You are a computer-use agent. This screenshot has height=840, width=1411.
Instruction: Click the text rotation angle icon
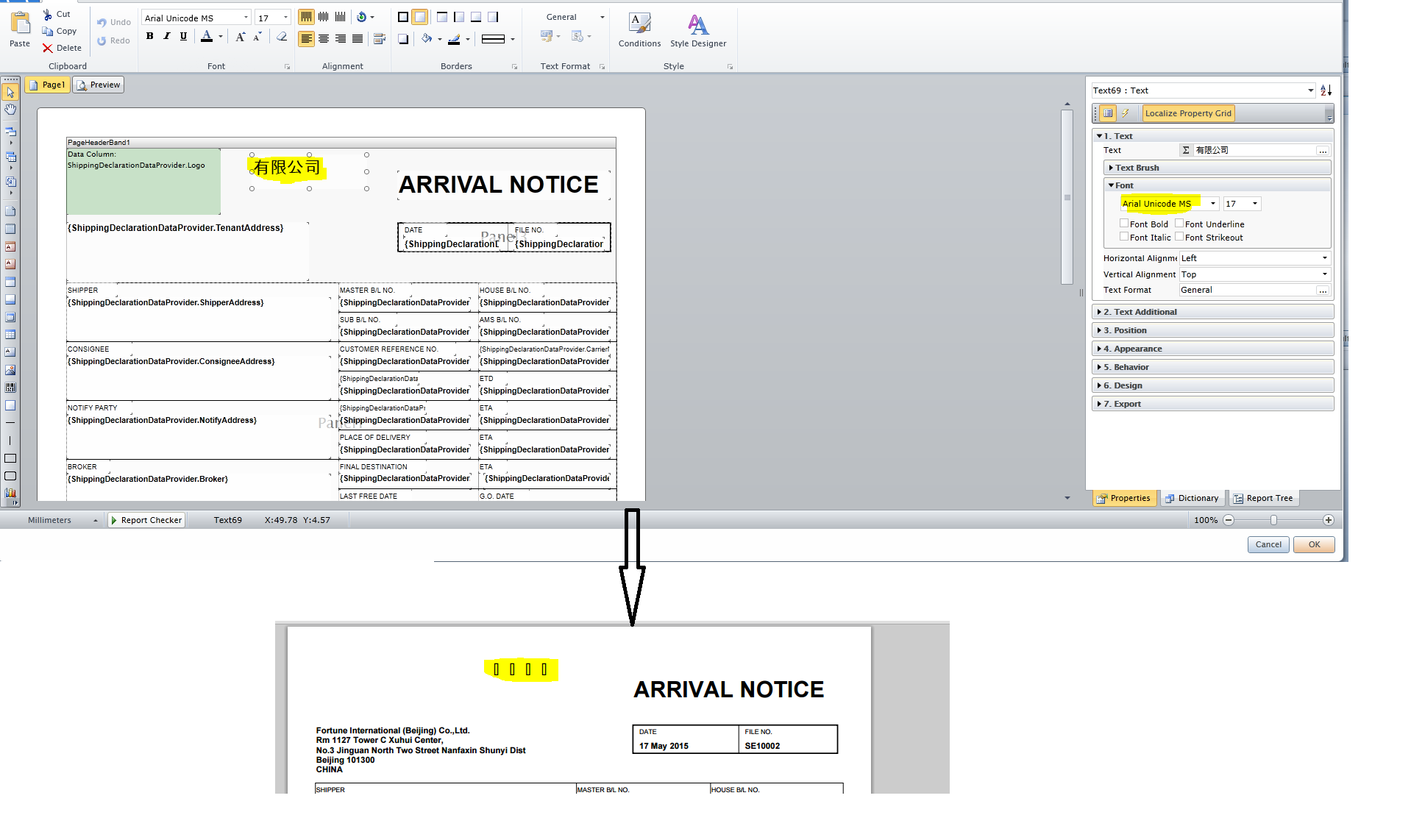point(362,17)
